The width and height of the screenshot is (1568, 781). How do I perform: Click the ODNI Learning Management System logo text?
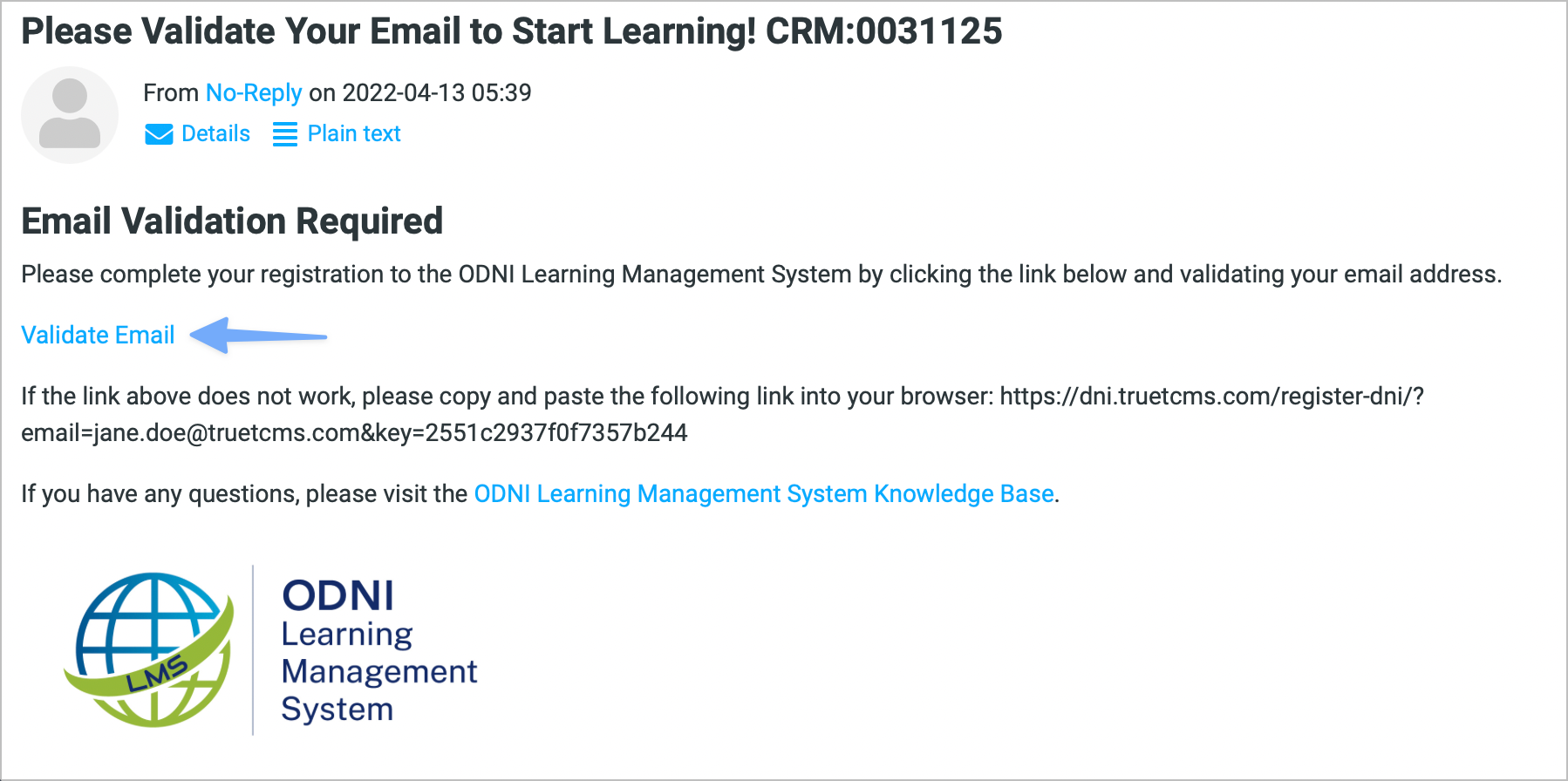[378, 651]
